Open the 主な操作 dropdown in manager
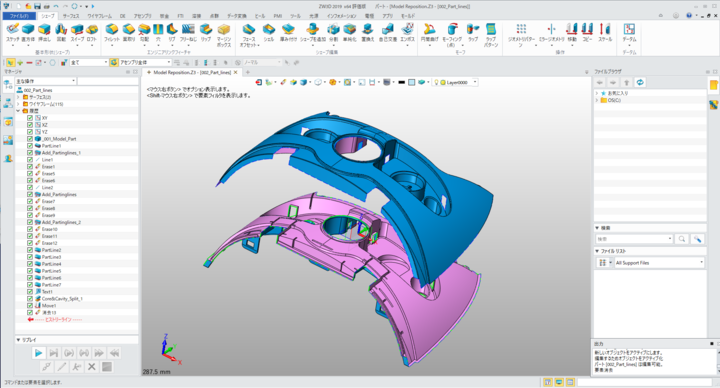The height and width of the screenshot is (388, 720). [x=45, y=81]
